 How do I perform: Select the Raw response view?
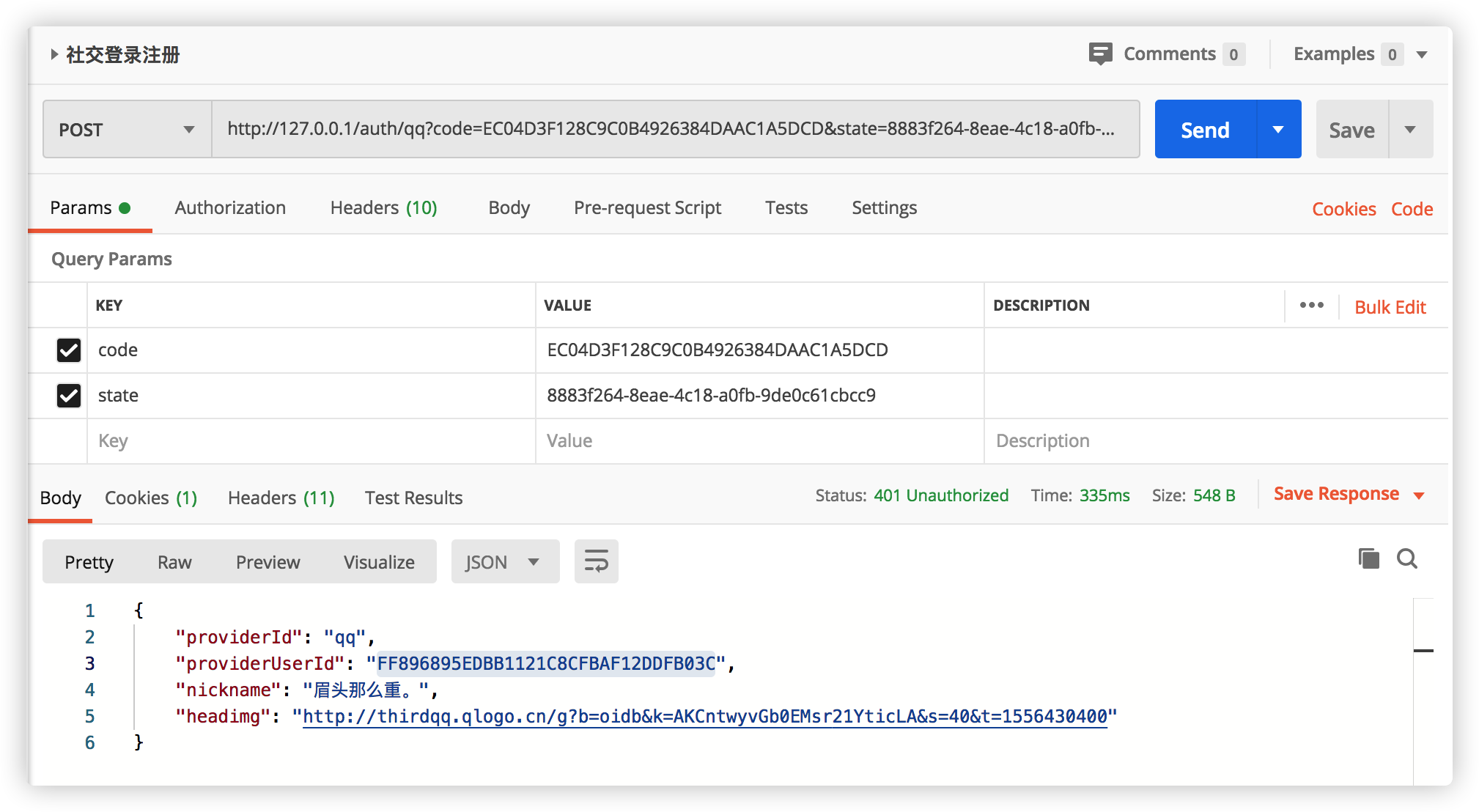[x=174, y=562]
